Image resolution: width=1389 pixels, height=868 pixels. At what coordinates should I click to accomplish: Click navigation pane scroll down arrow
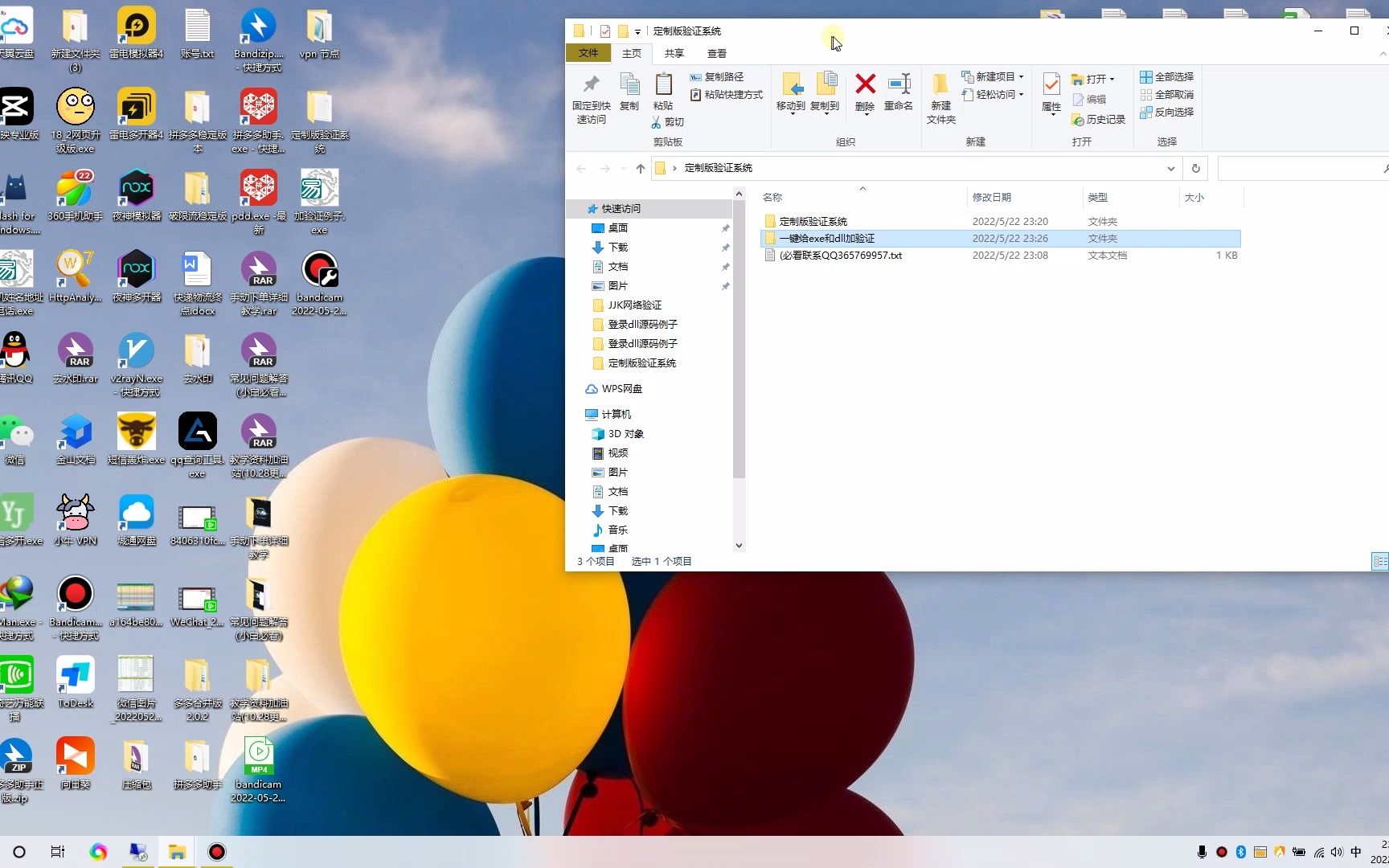(739, 546)
